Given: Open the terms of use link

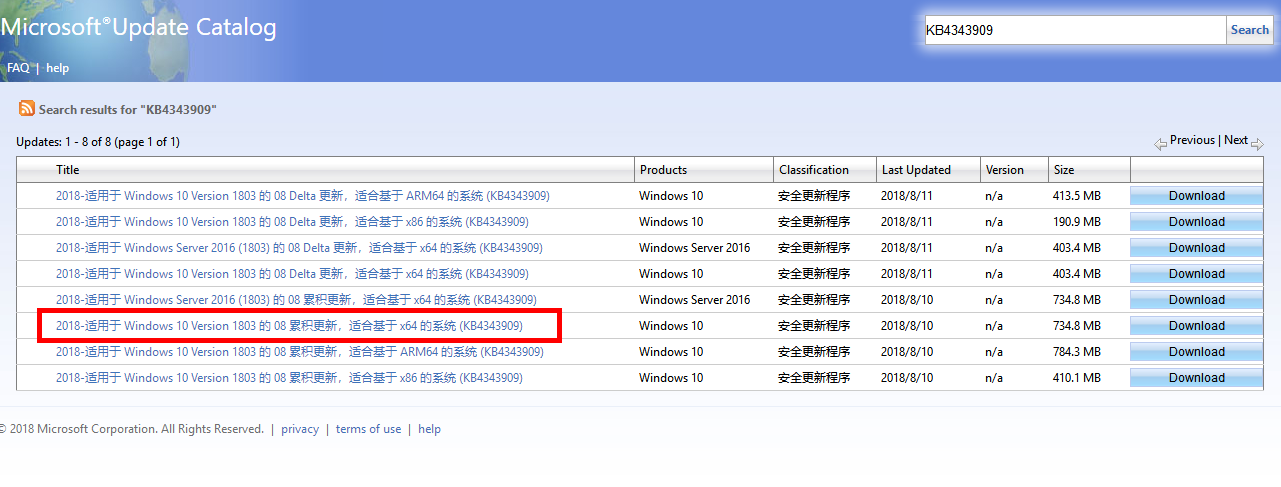Looking at the screenshot, I should 368,429.
